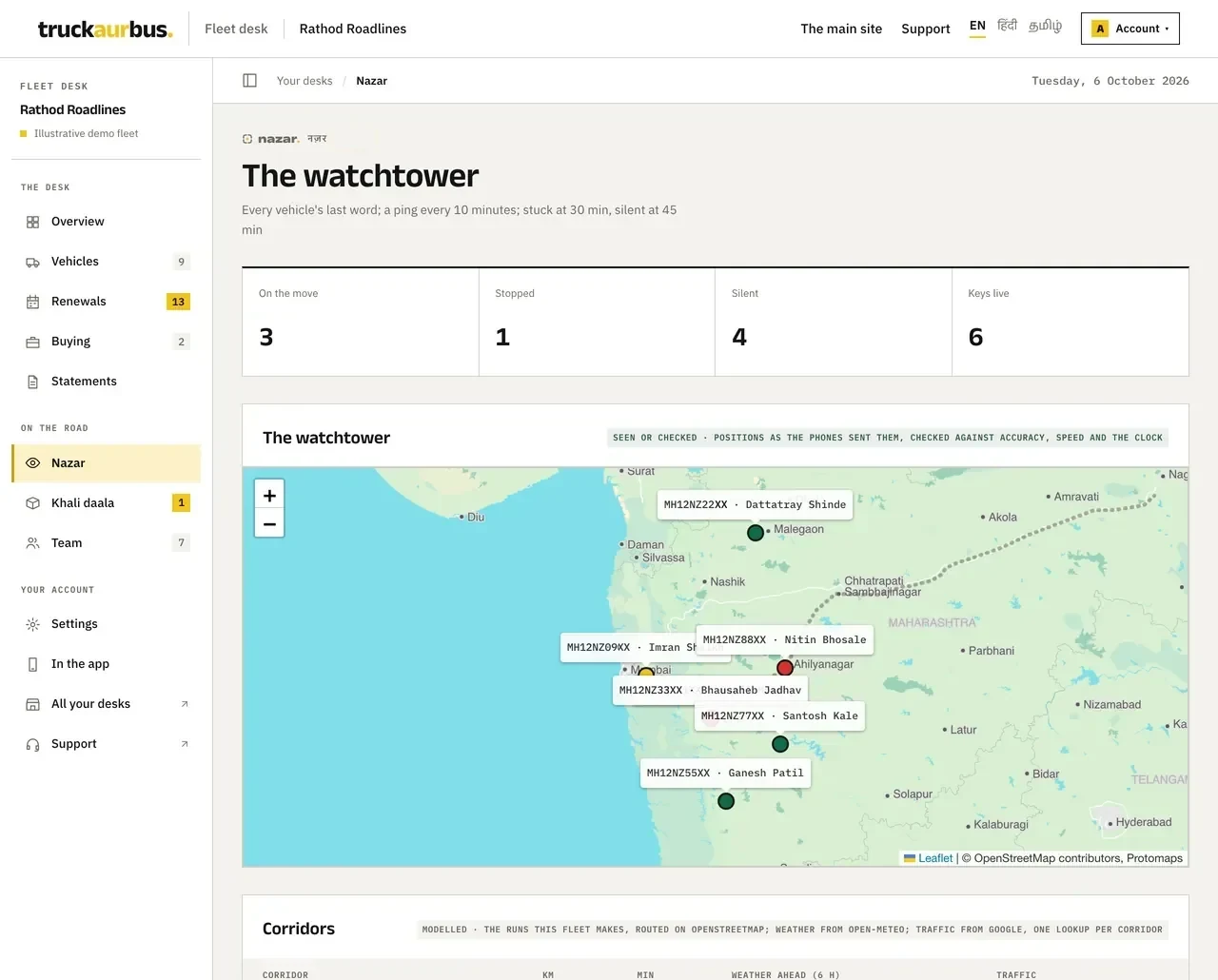
Task: Click the red marker near Ahilyanagar
Action: pyautogui.click(x=785, y=668)
